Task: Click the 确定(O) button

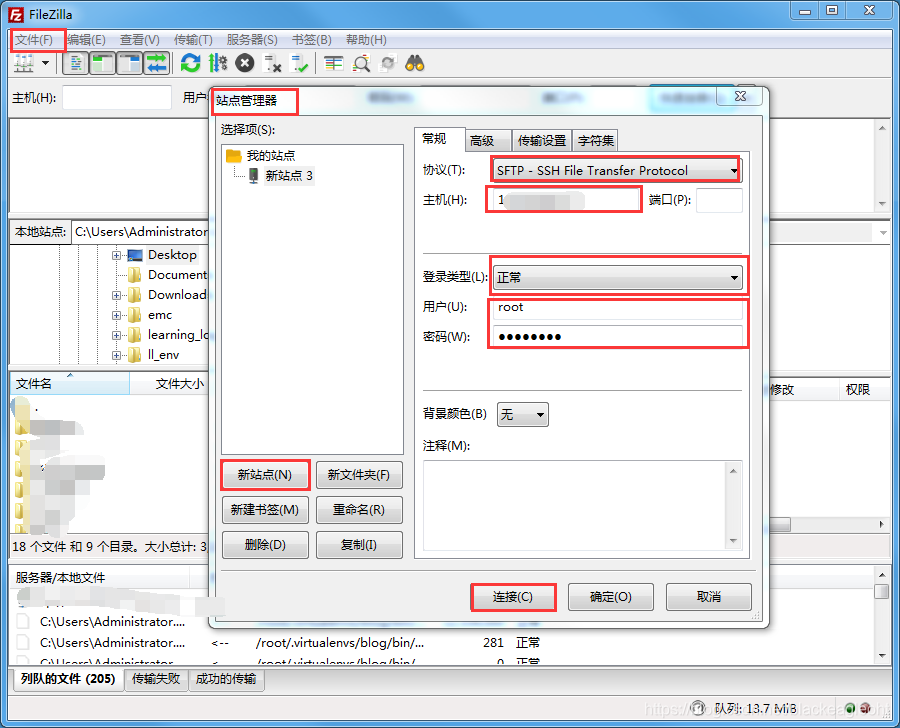Action: coord(611,597)
